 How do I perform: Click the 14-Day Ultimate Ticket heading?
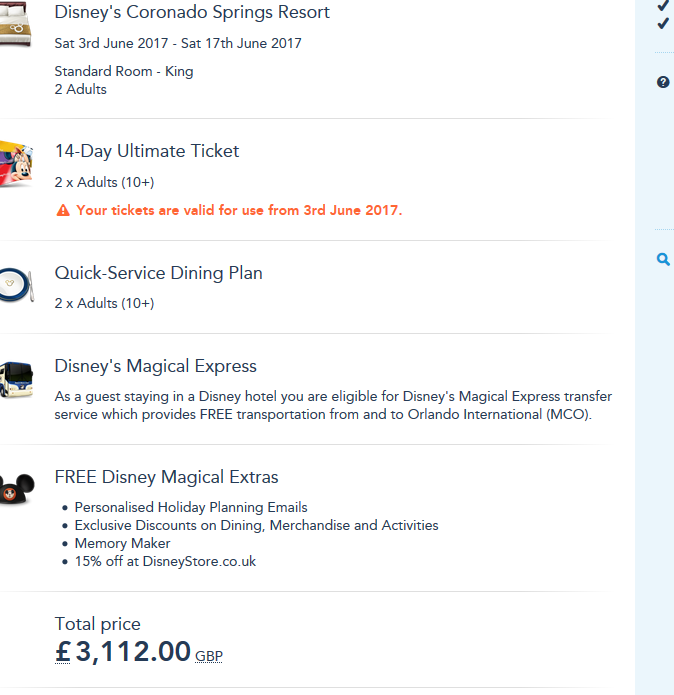(147, 151)
